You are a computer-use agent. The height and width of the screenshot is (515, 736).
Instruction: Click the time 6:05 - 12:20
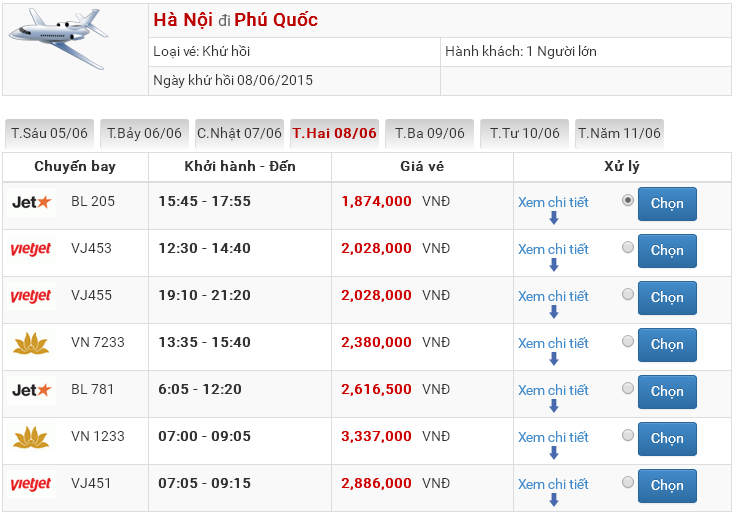click(200, 389)
